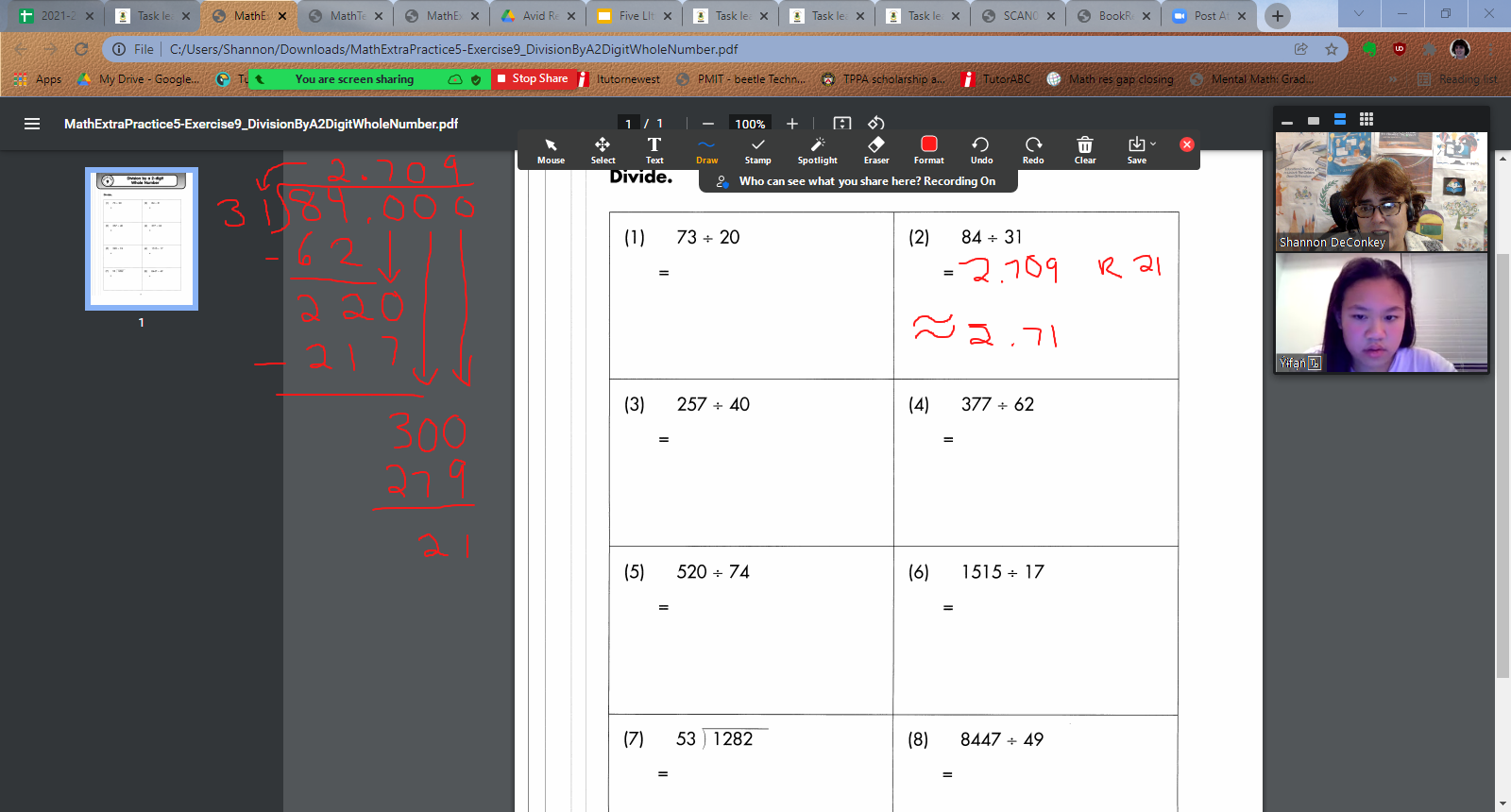Viewport: 1511px width, 812px height.
Task: Stop the Zoom screen share
Action: [533, 78]
